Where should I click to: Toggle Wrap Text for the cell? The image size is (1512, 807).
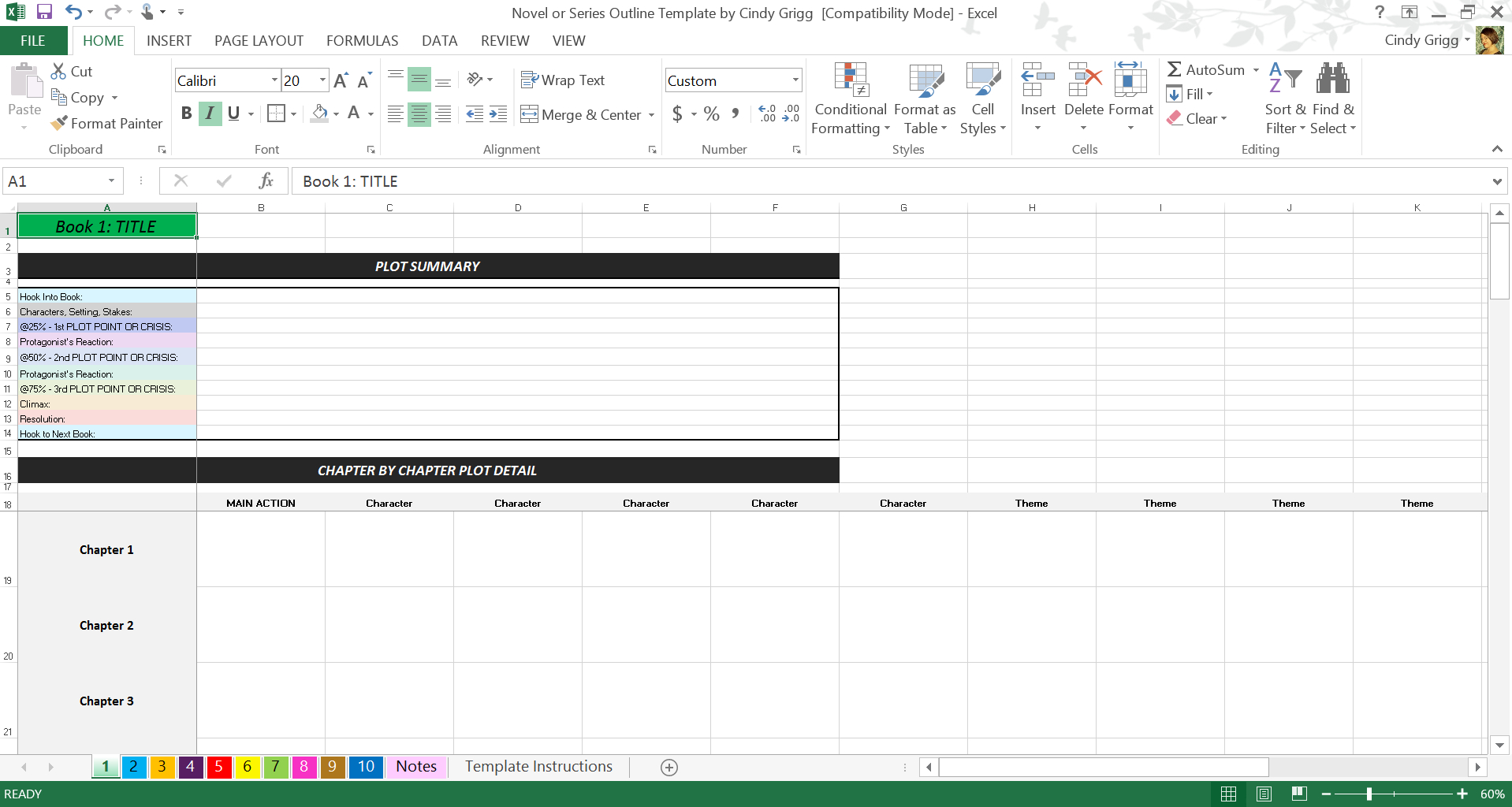pos(563,80)
